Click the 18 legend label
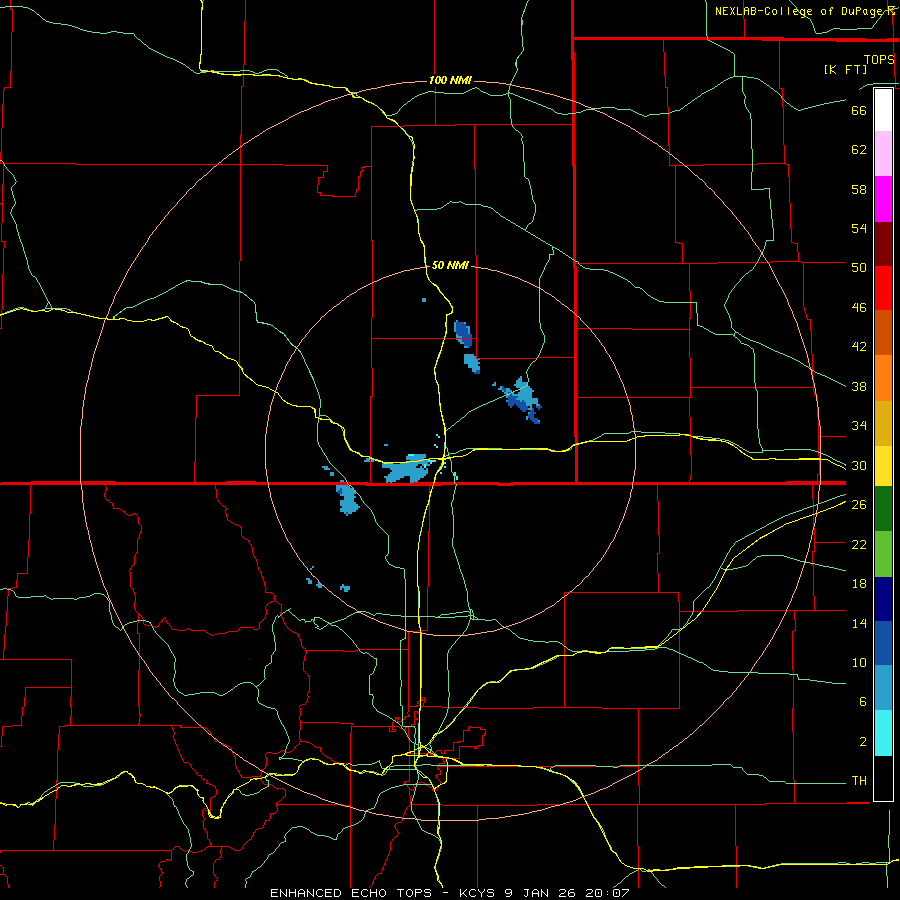Viewport: 900px width, 900px height. 859,583
